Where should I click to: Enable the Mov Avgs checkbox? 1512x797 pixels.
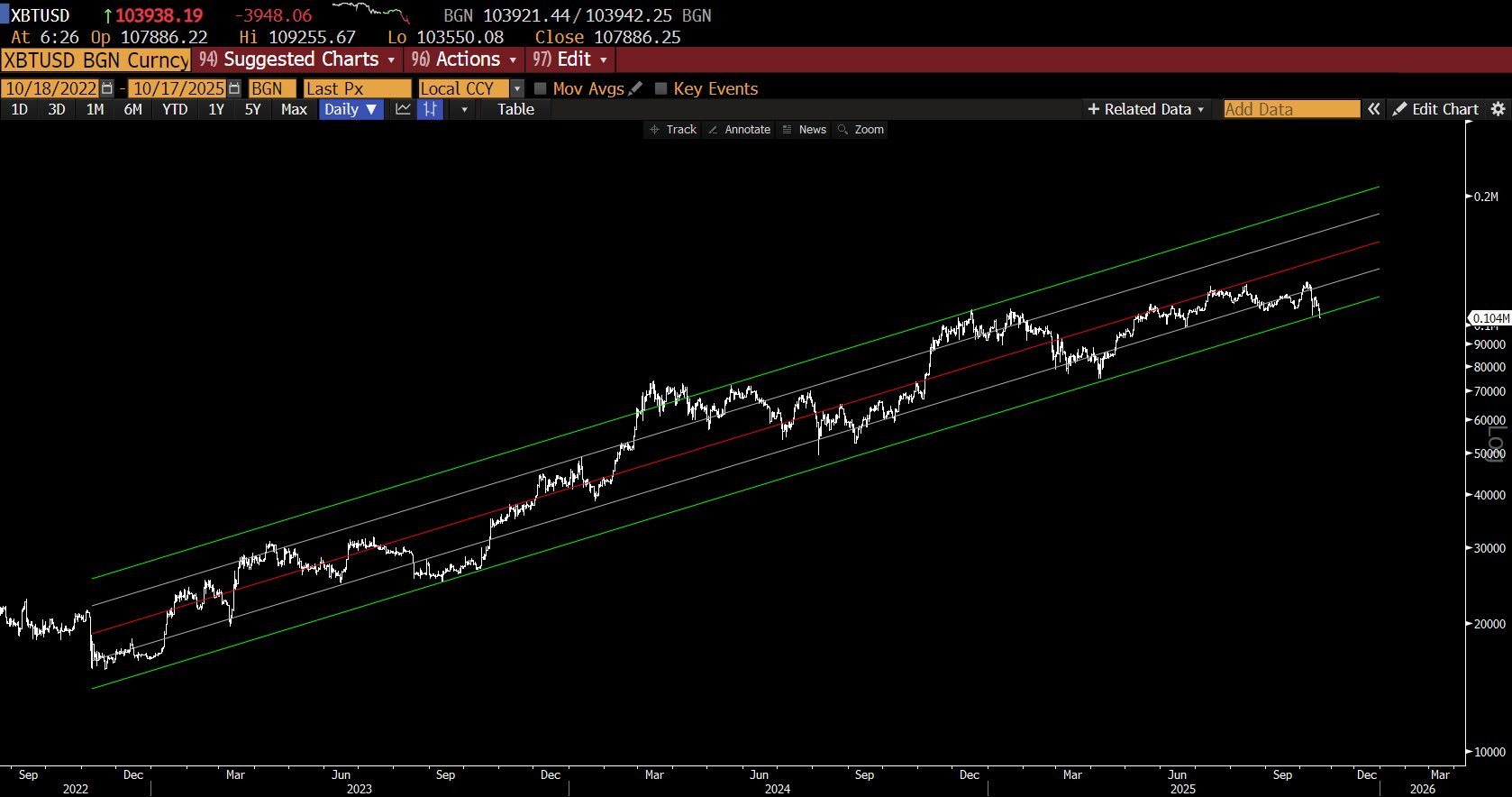point(541,88)
